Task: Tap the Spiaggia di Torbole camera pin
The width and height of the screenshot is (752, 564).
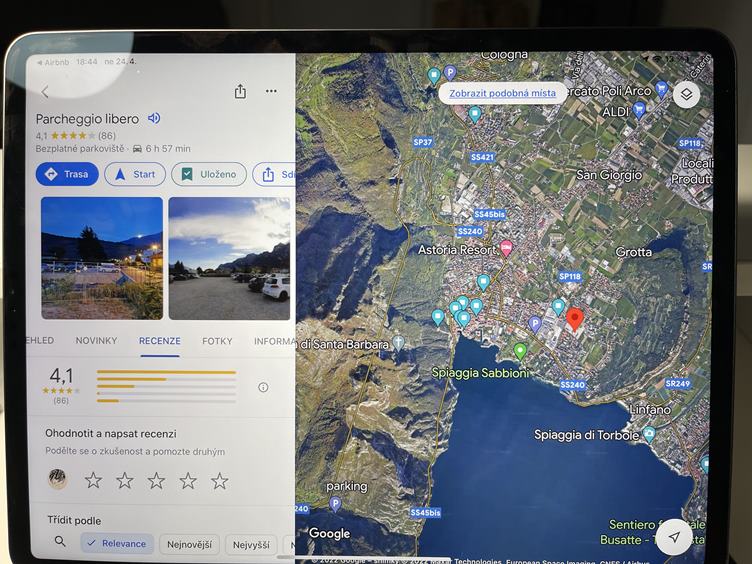Action: point(649,434)
